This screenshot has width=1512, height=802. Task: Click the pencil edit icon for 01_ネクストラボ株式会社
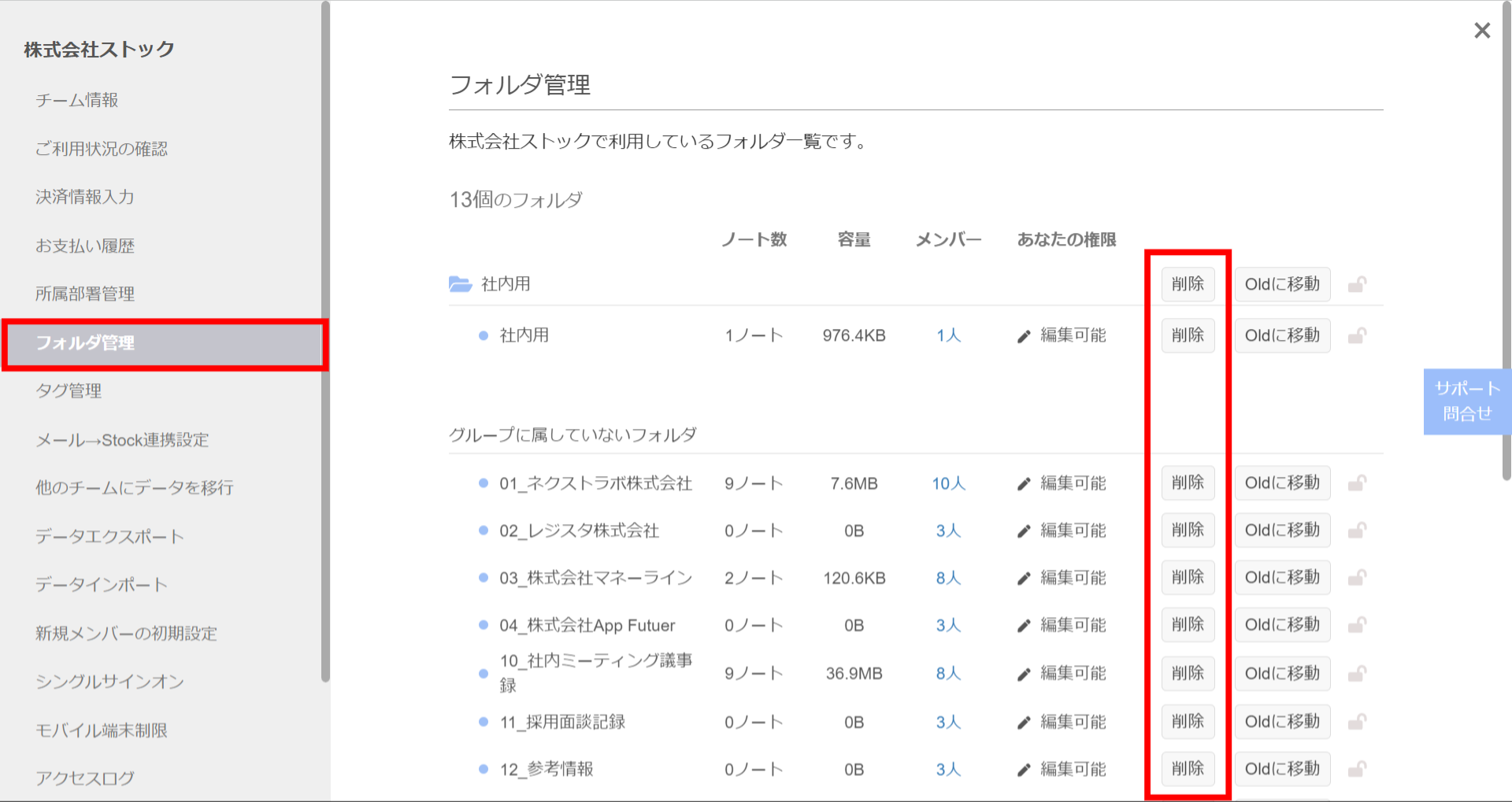pos(1023,482)
